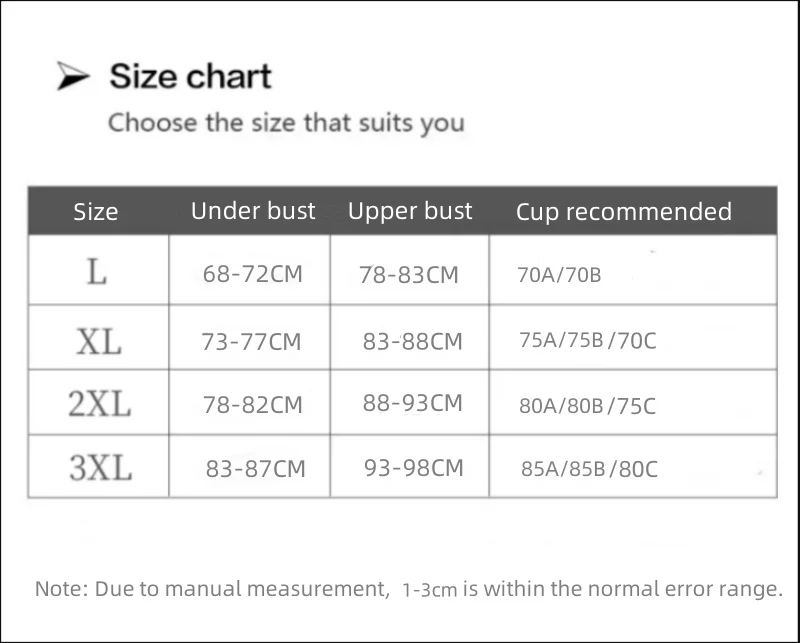Screen dimensions: 800x643
Task: Select the Cup recommended column header
Action: coord(624,212)
